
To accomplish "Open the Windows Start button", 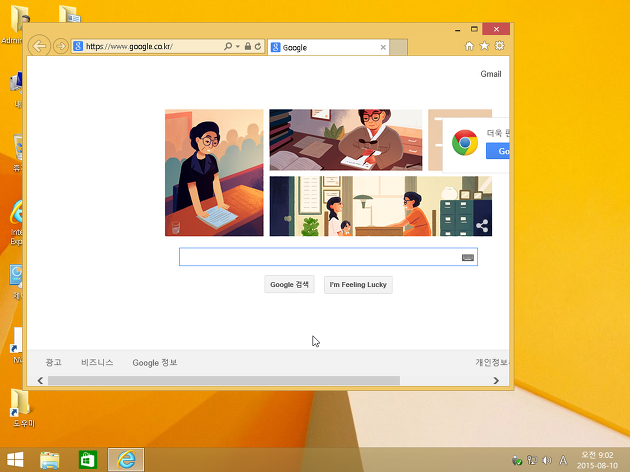I will pos(15,460).
